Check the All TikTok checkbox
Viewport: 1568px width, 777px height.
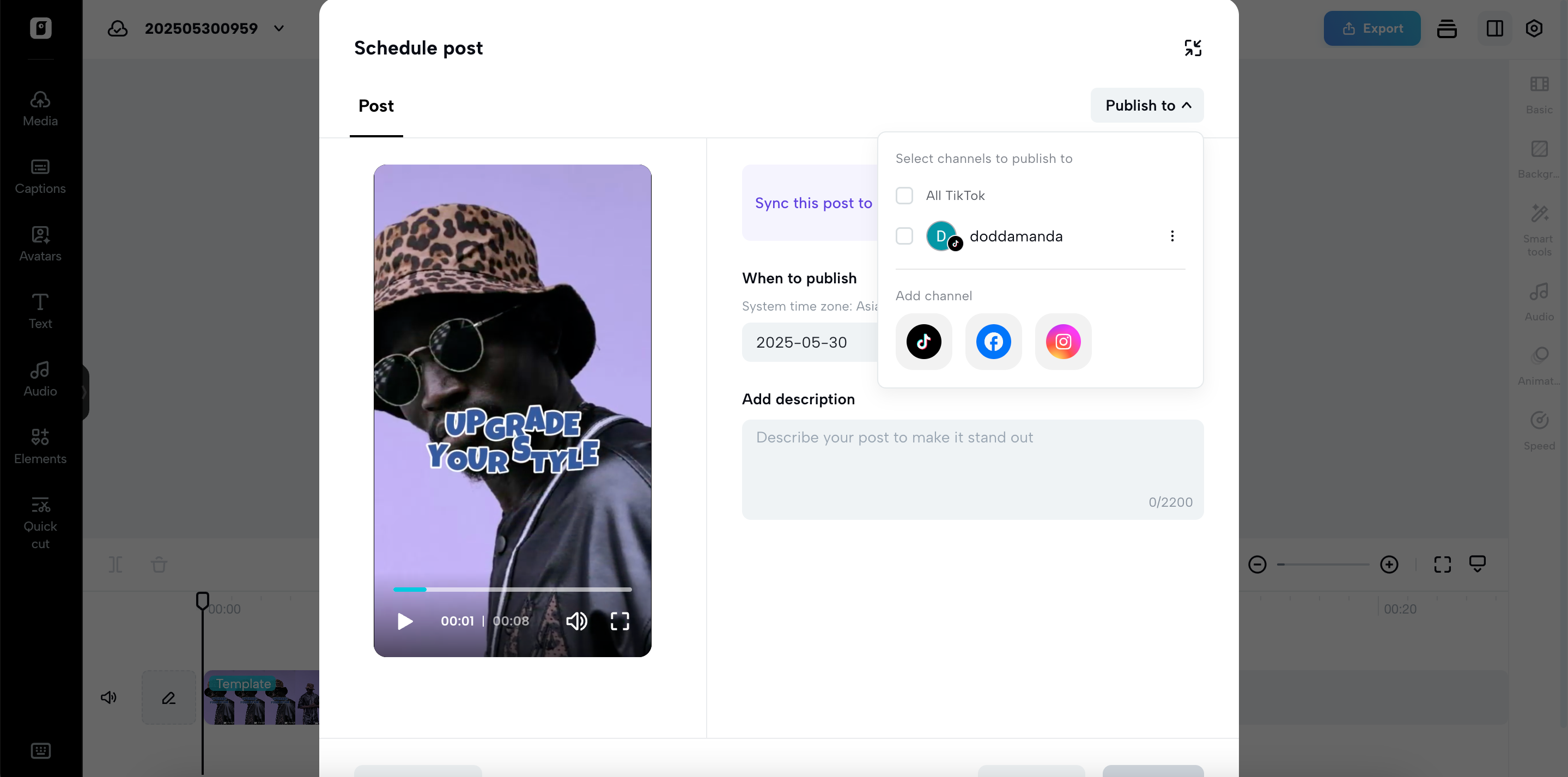pos(904,196)
